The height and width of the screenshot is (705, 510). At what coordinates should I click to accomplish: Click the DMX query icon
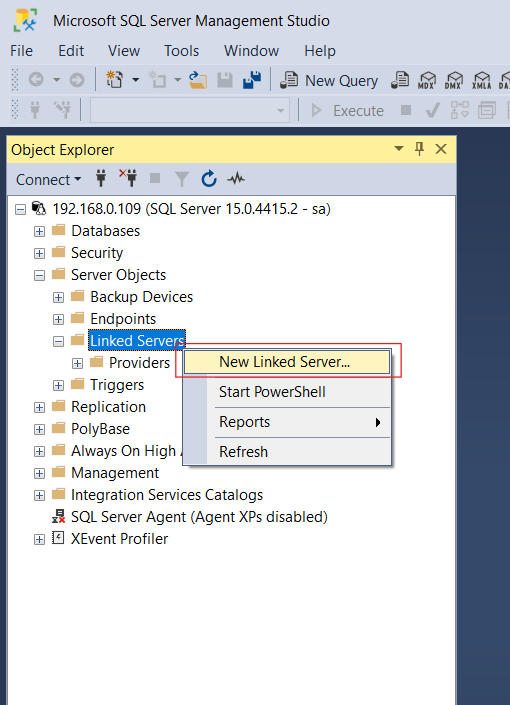453,81
